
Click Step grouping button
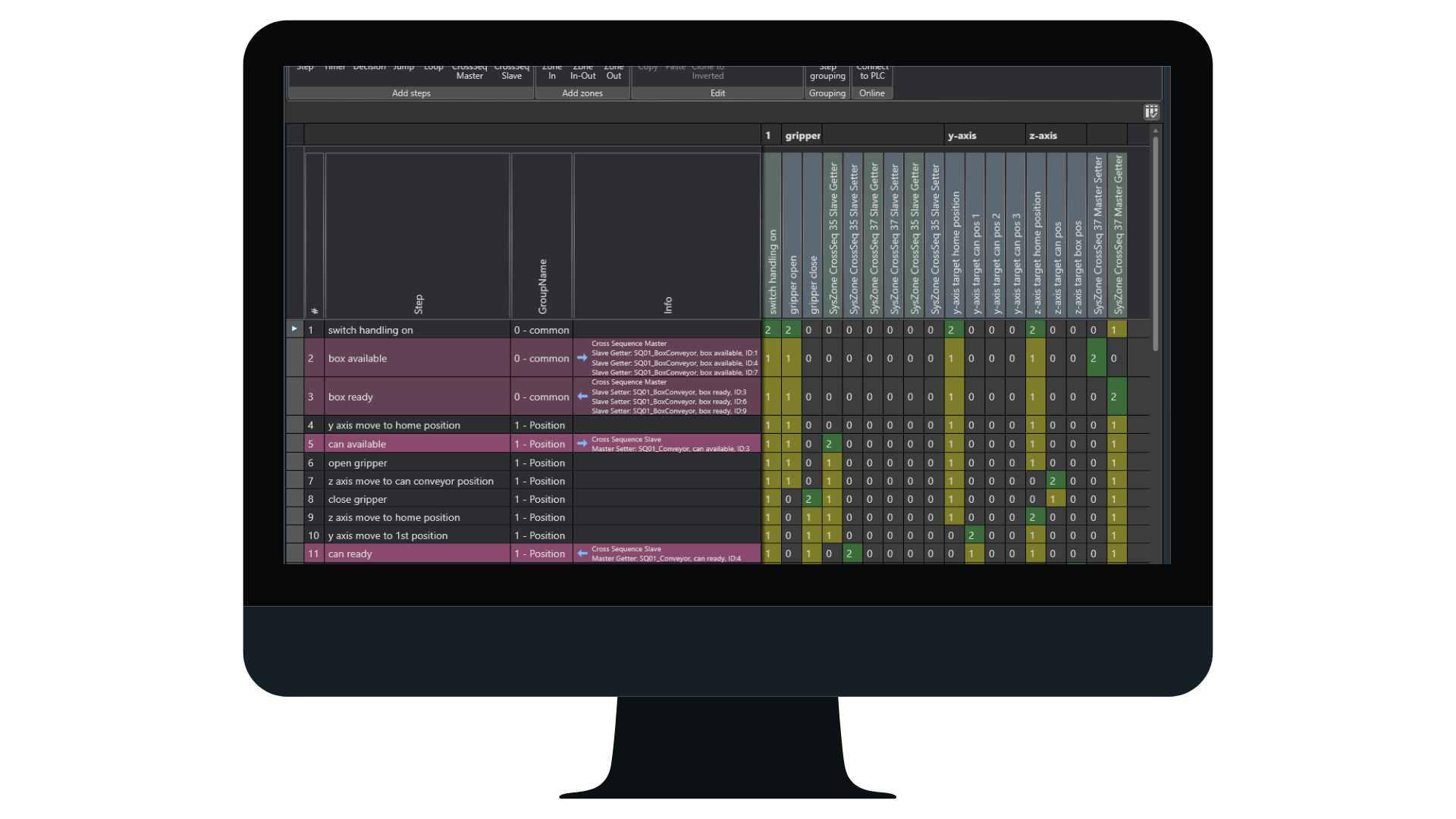pyautogui.click(x=827, y=72)
